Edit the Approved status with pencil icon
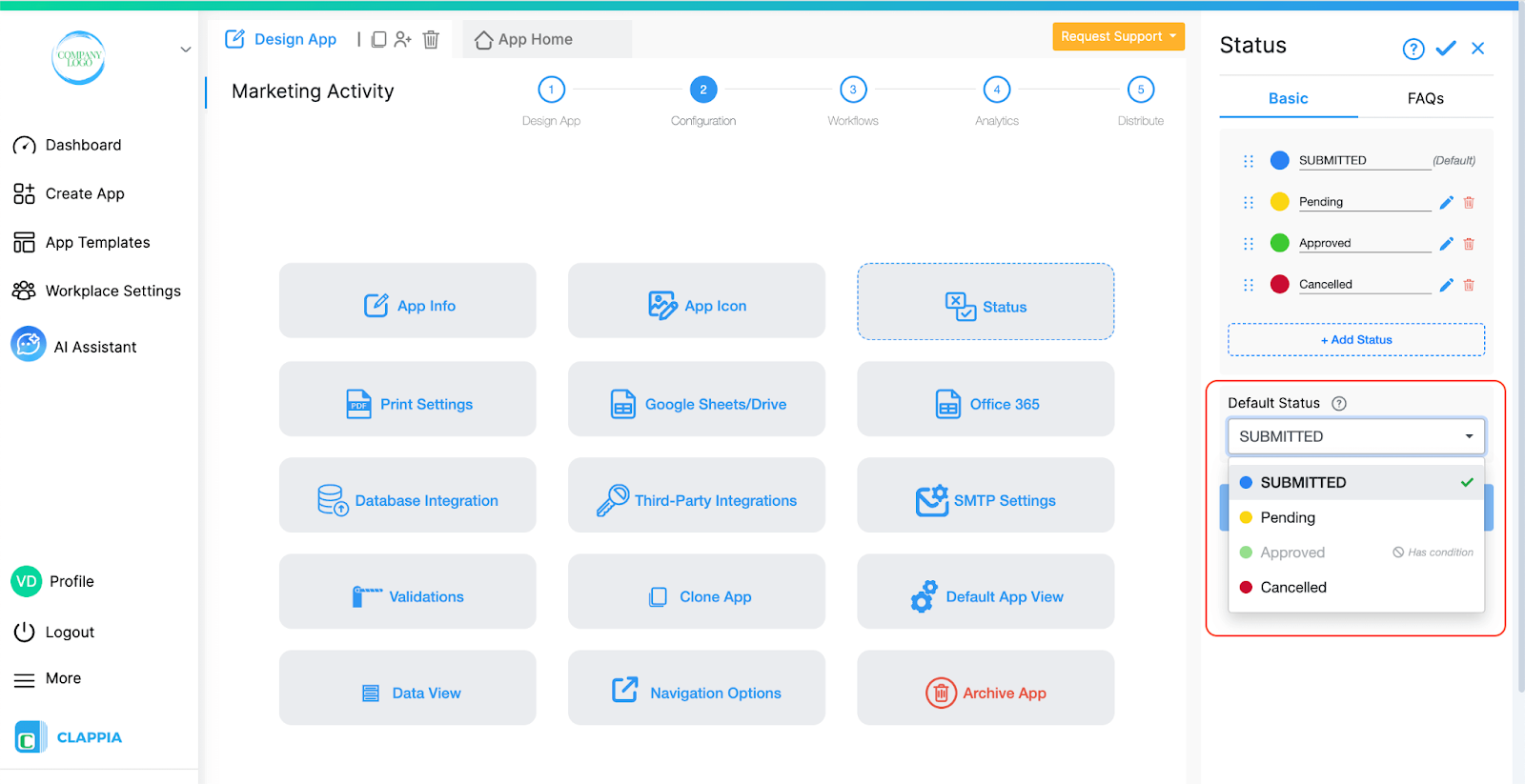 tap(1446, 244)
